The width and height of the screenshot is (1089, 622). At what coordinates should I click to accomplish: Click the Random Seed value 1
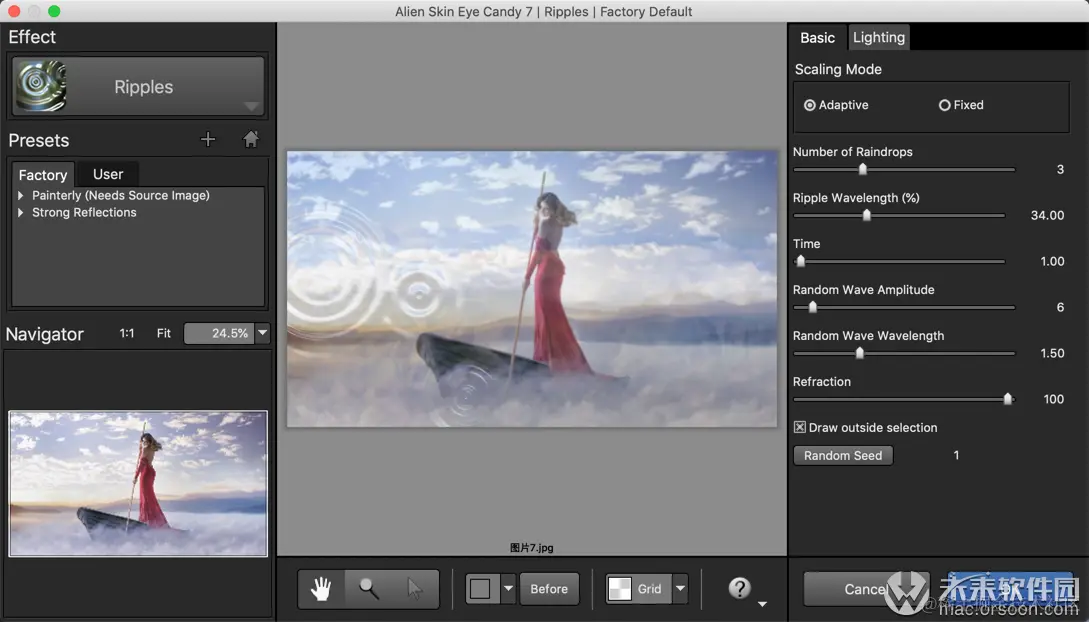(x=956, y=455)
